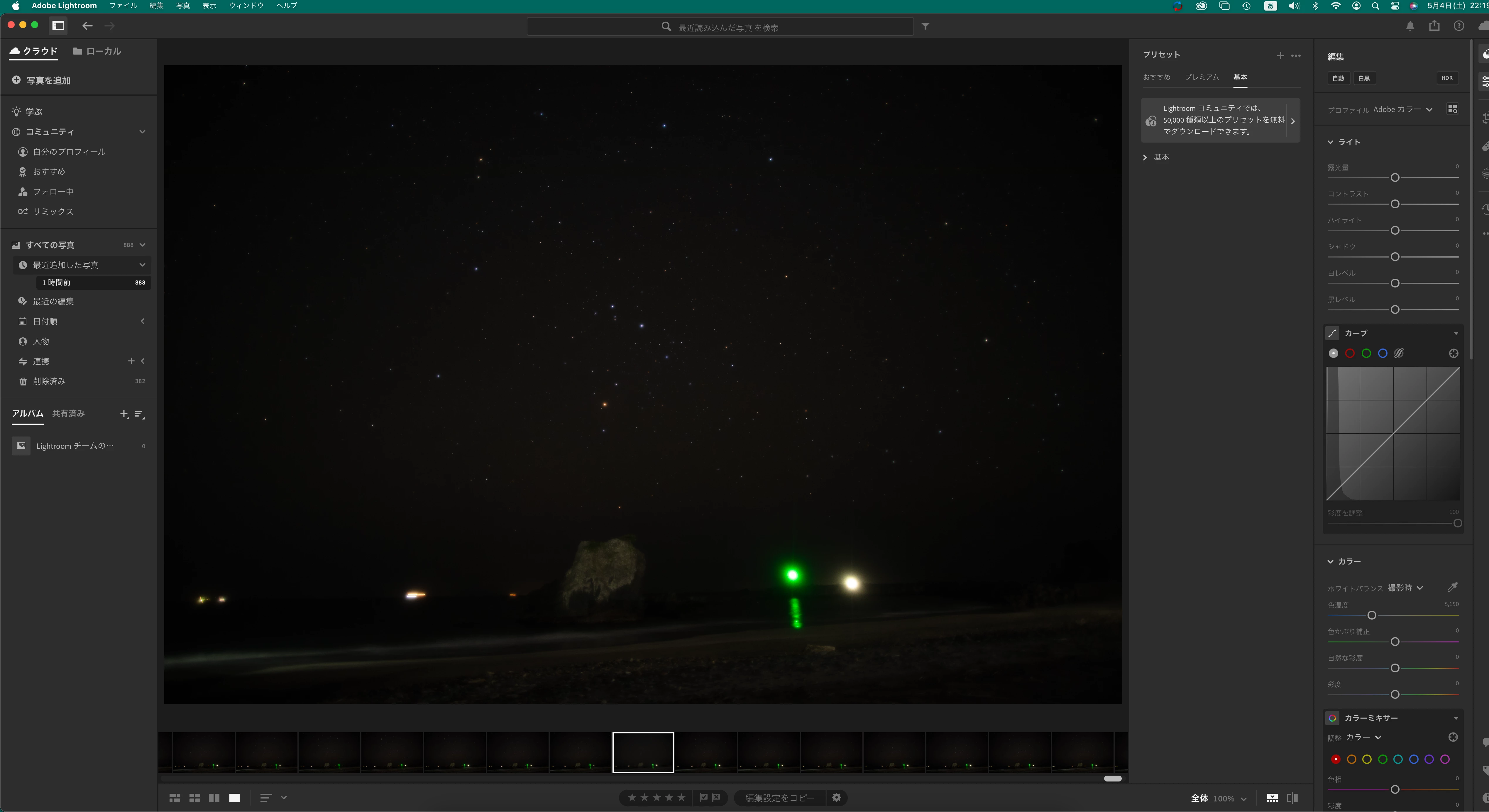
Task: Toggle the left panel sidebar icon
Action: tap(58, 26)
